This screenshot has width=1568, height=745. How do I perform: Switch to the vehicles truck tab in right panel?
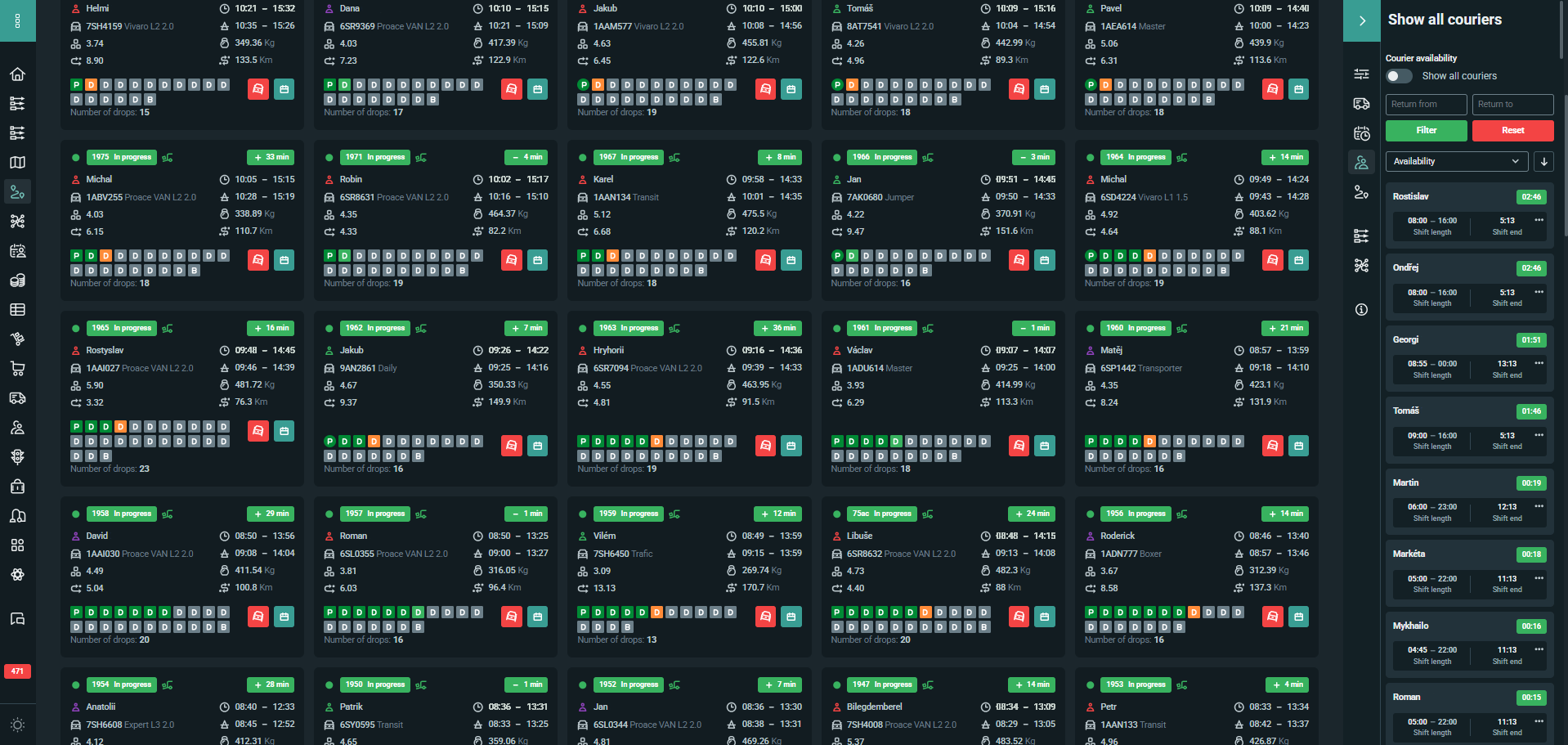1361,104
